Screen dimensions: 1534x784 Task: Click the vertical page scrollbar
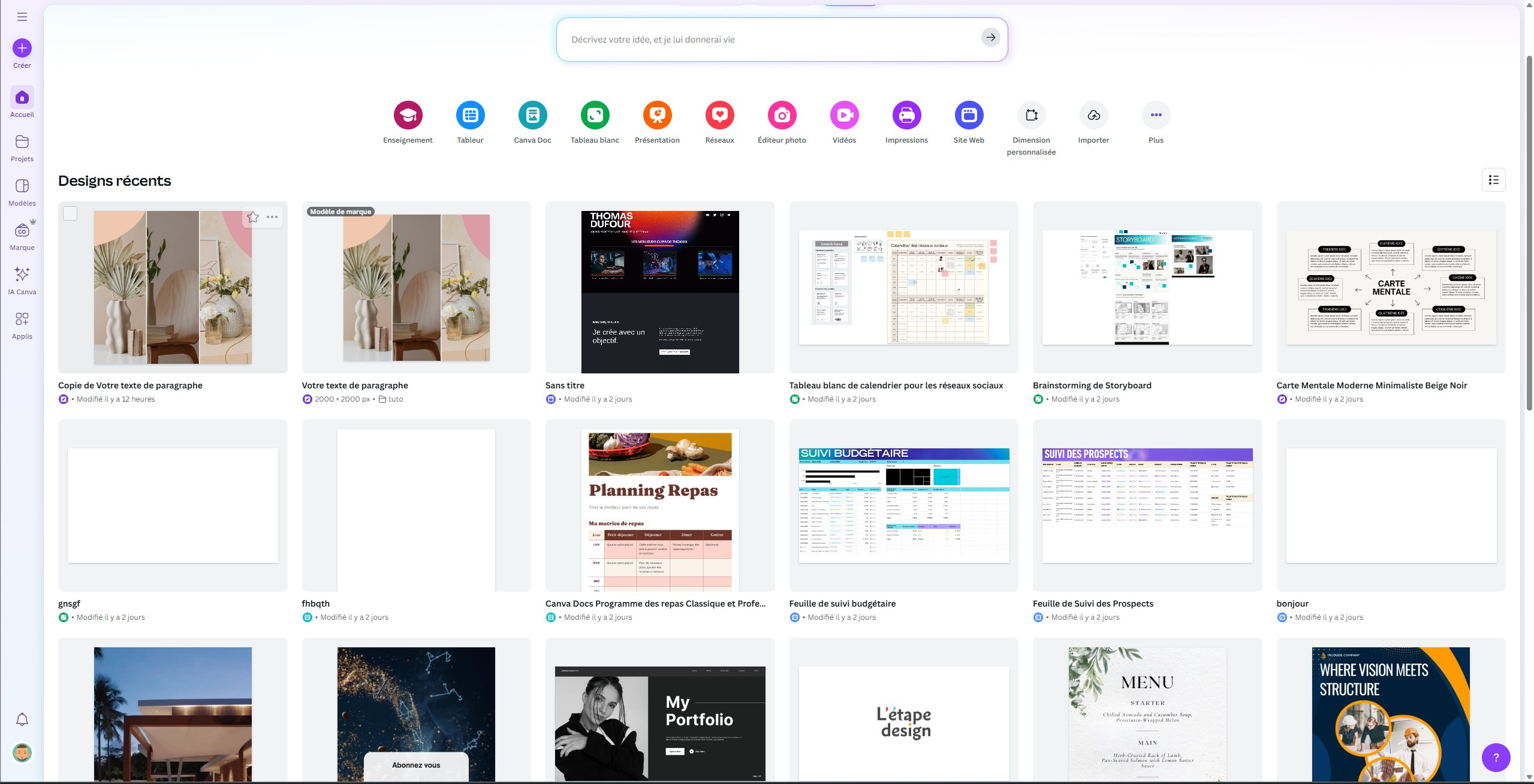coord(1529,234)
